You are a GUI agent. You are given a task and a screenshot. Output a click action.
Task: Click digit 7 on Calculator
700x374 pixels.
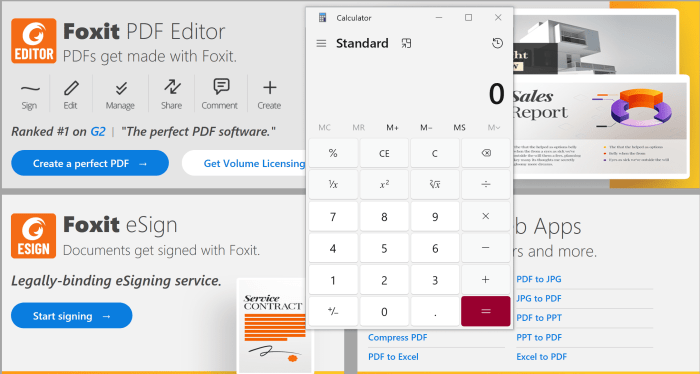tap(333, 216)
